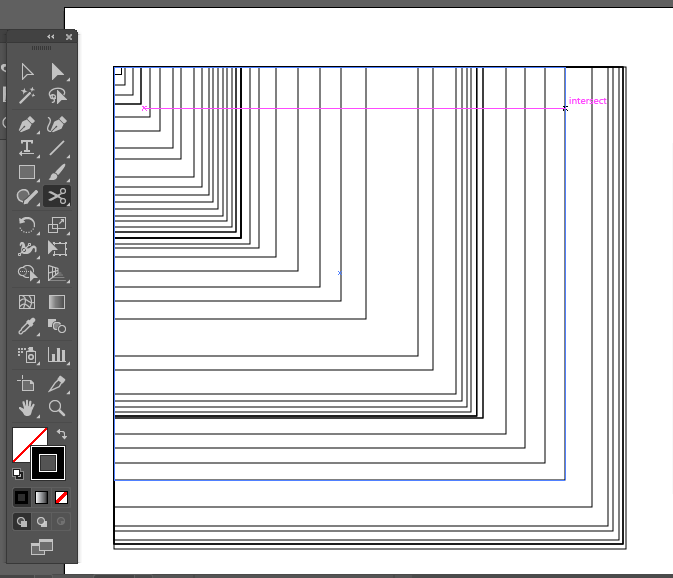673x578 pixels.
Task: Choose the Hand tool
Action: (x=27, y=408)
